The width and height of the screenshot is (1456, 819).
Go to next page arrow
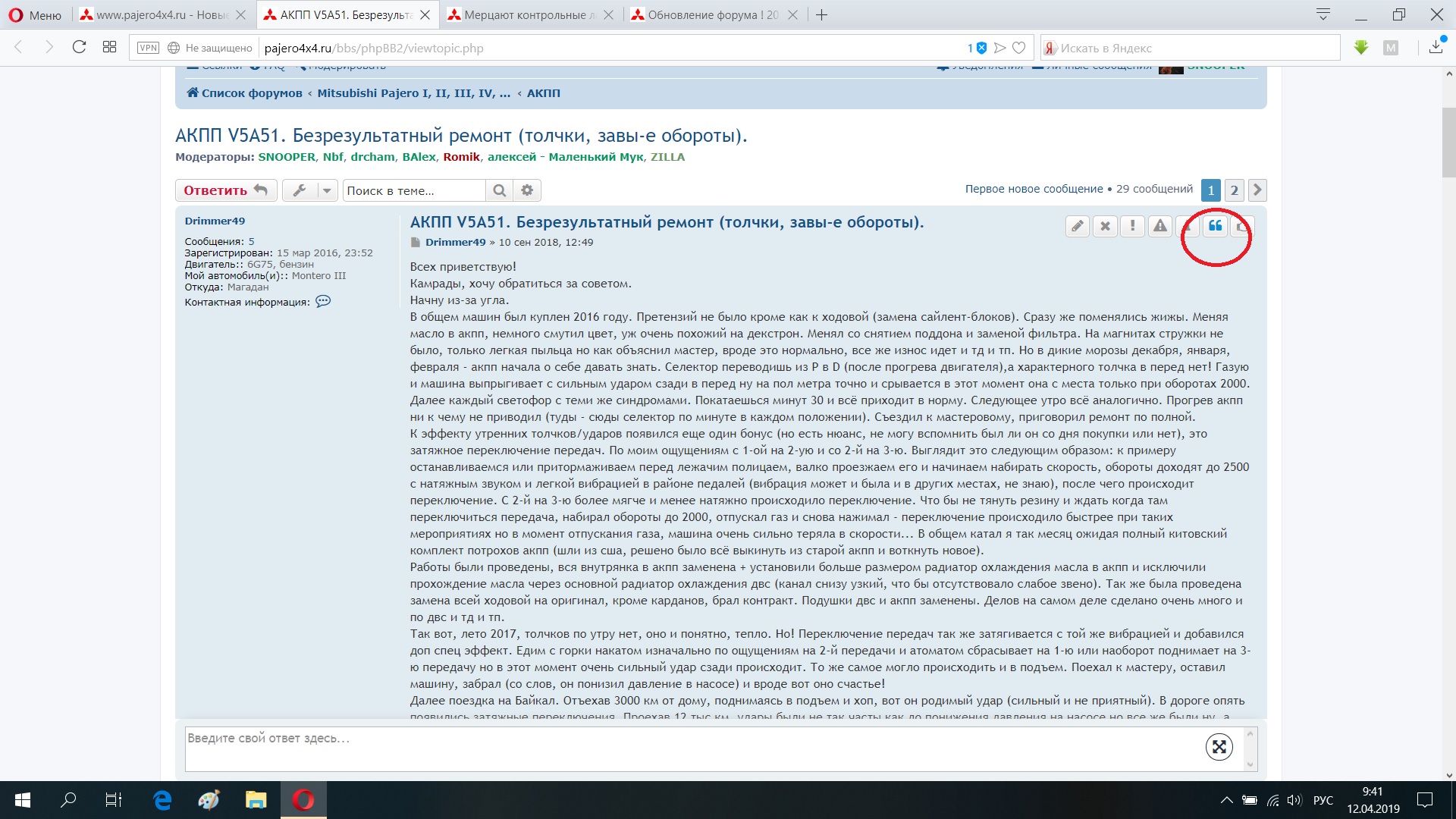tap(1257, 190)
